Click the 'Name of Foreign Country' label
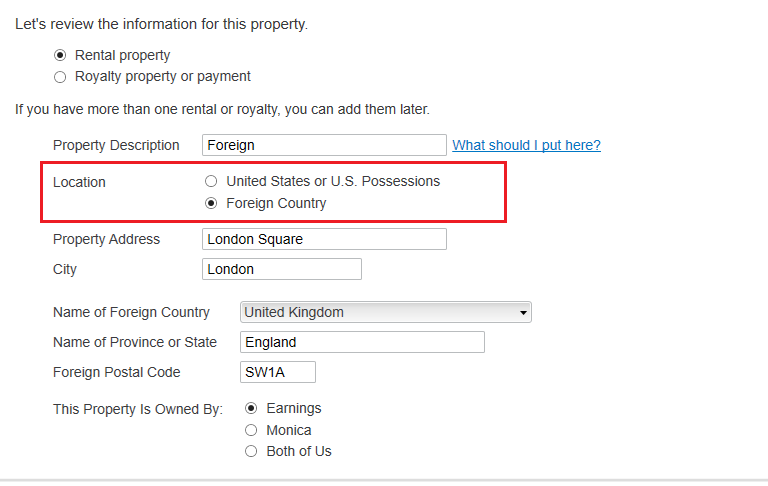 tap(131, 312)
